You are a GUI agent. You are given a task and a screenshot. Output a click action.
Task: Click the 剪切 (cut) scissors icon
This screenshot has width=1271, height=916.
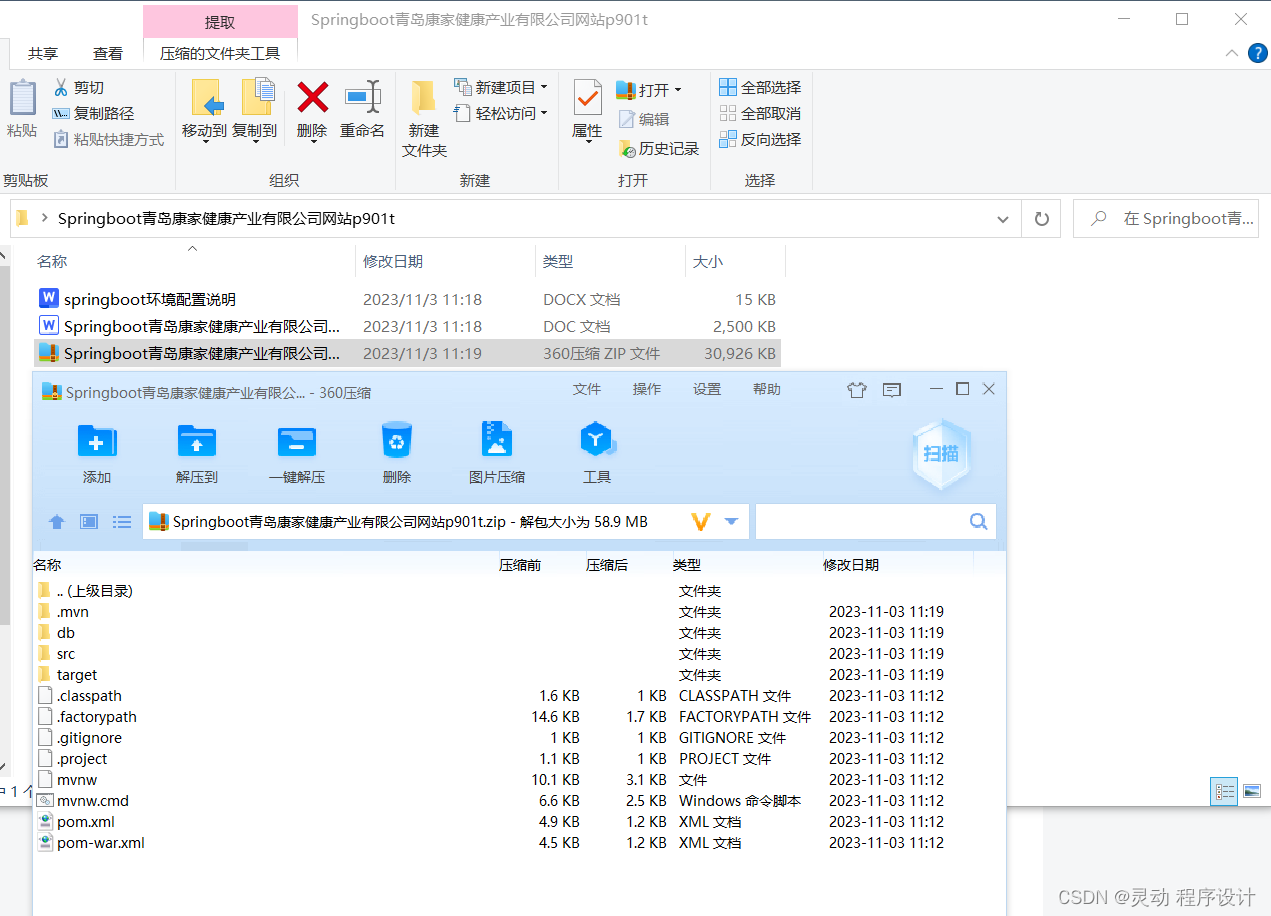pyautogui.click(x=61, y=88)
